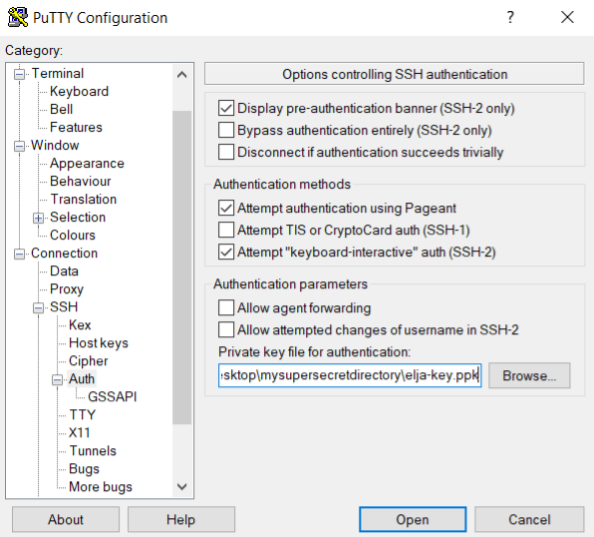Collapse the Connection tree node

pos(19,254)
